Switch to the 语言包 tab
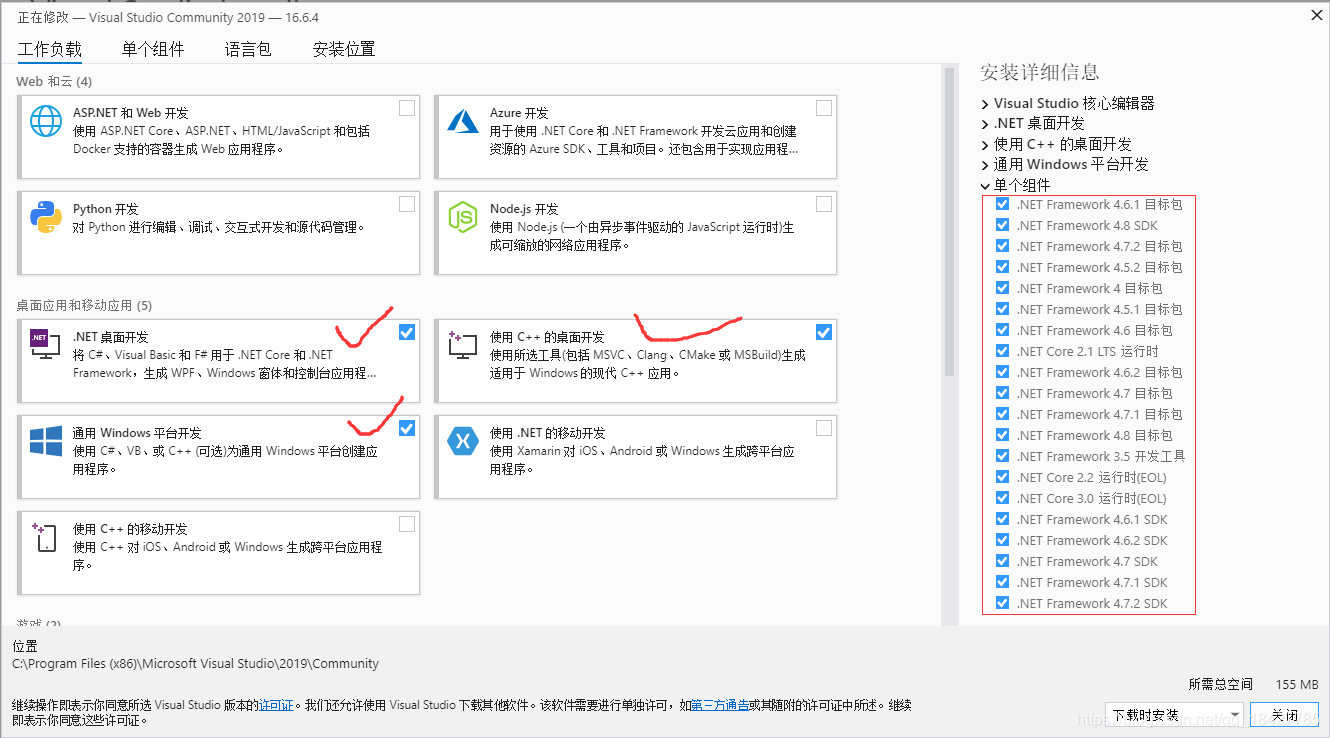The height and width of the screenshot is (738, 1330). 248,49
